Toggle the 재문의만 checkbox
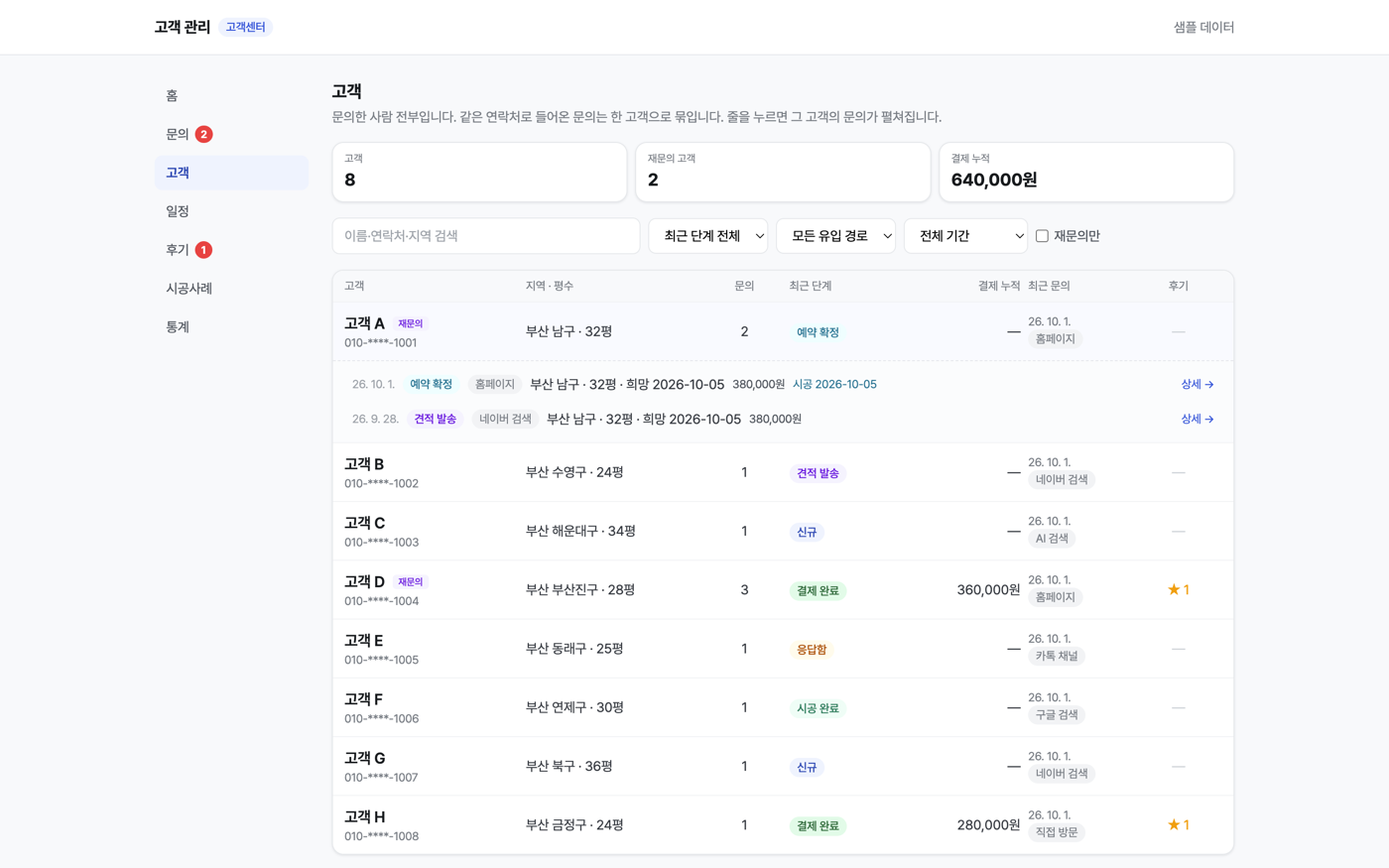The height and width of the screenshot is (868, 1389). tap(1042, 236)
